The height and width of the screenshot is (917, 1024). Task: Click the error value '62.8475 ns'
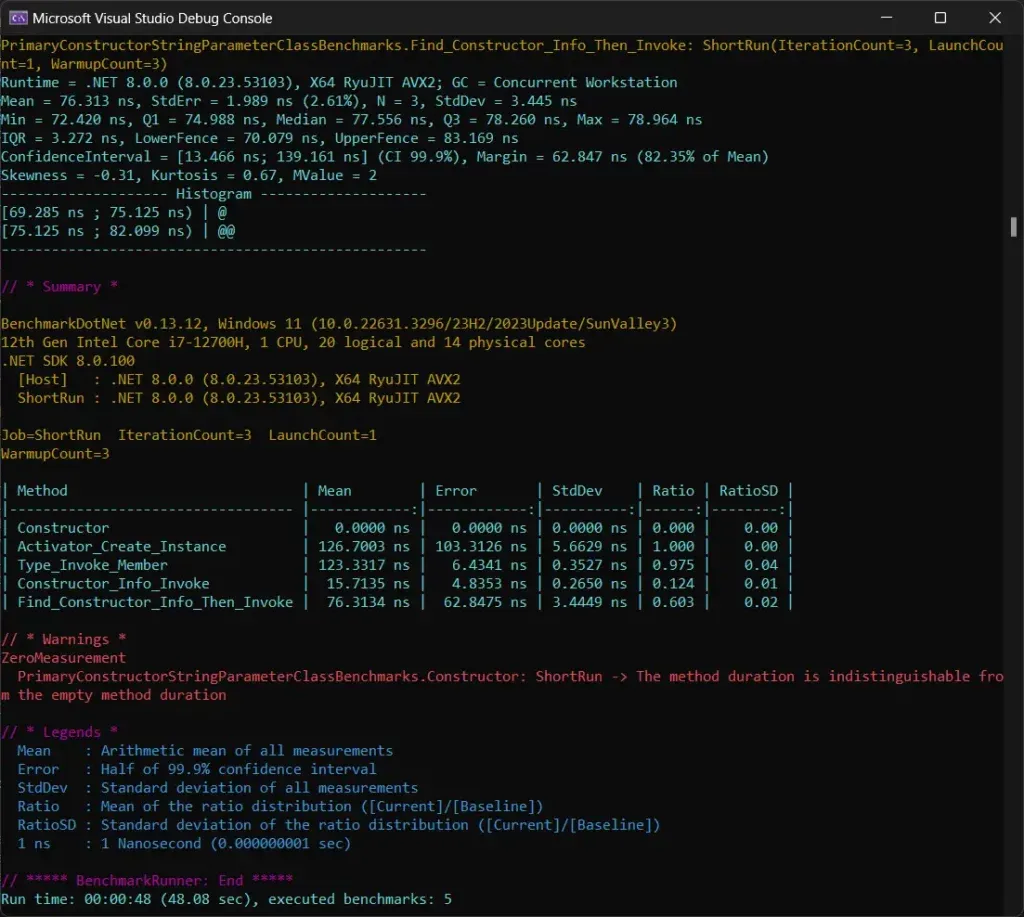point(485,602)
